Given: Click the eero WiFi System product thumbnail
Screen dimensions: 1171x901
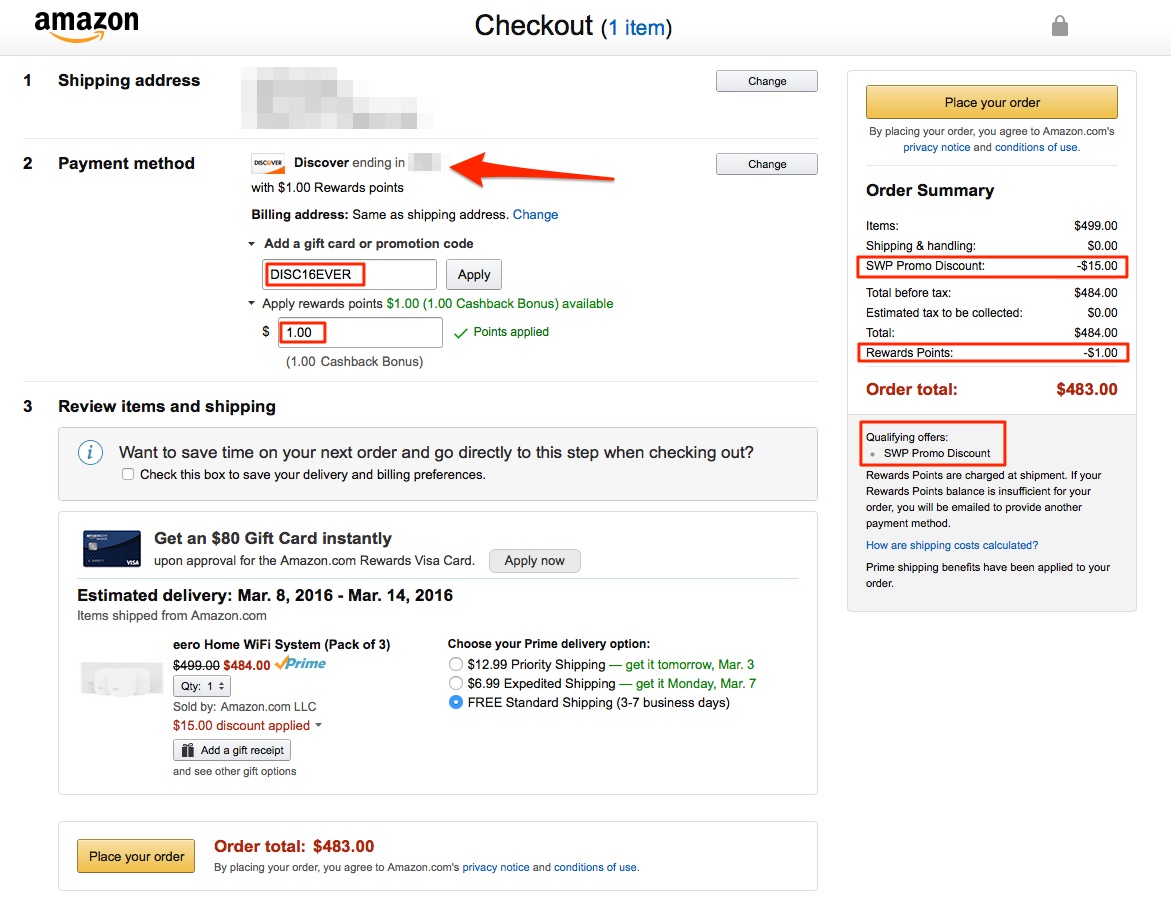Looking at the screenshot, I should point(121,678).
